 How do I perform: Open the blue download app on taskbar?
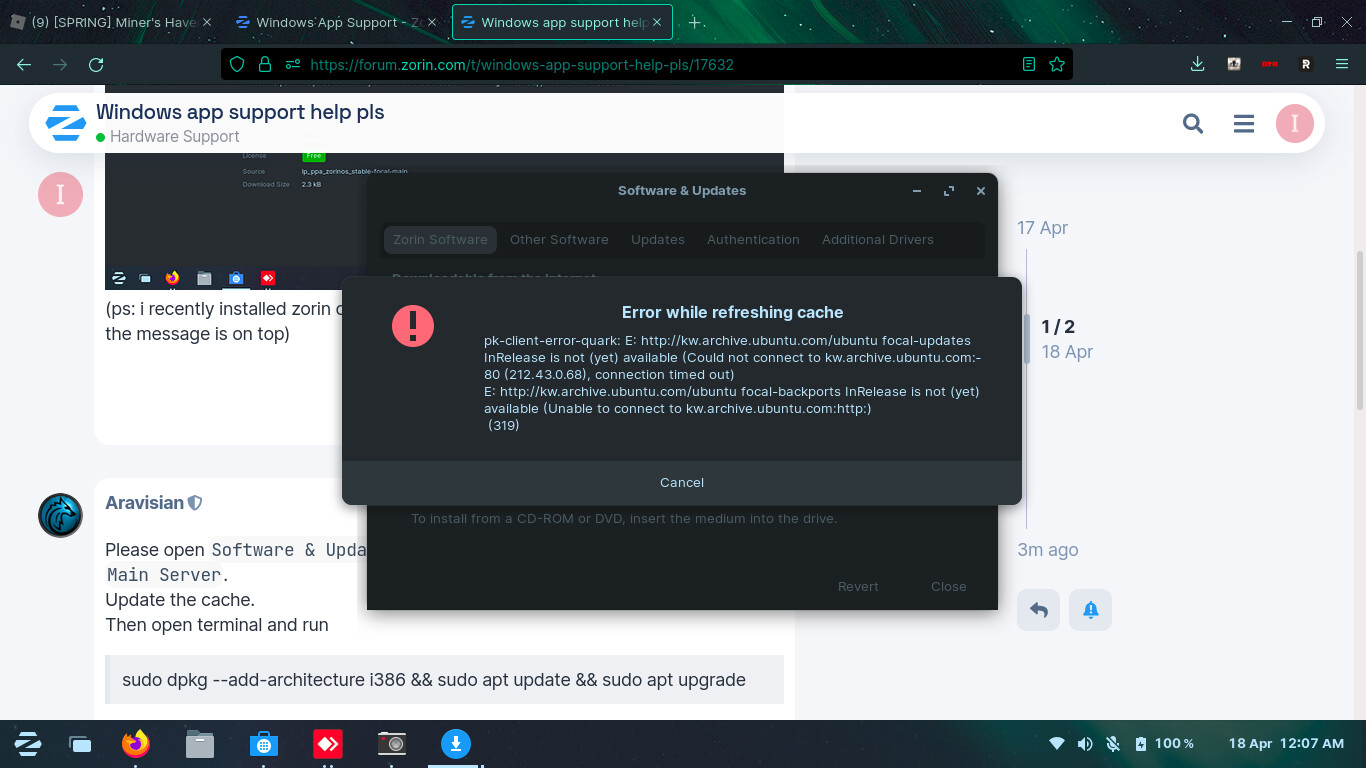click(x=456, y=743)
